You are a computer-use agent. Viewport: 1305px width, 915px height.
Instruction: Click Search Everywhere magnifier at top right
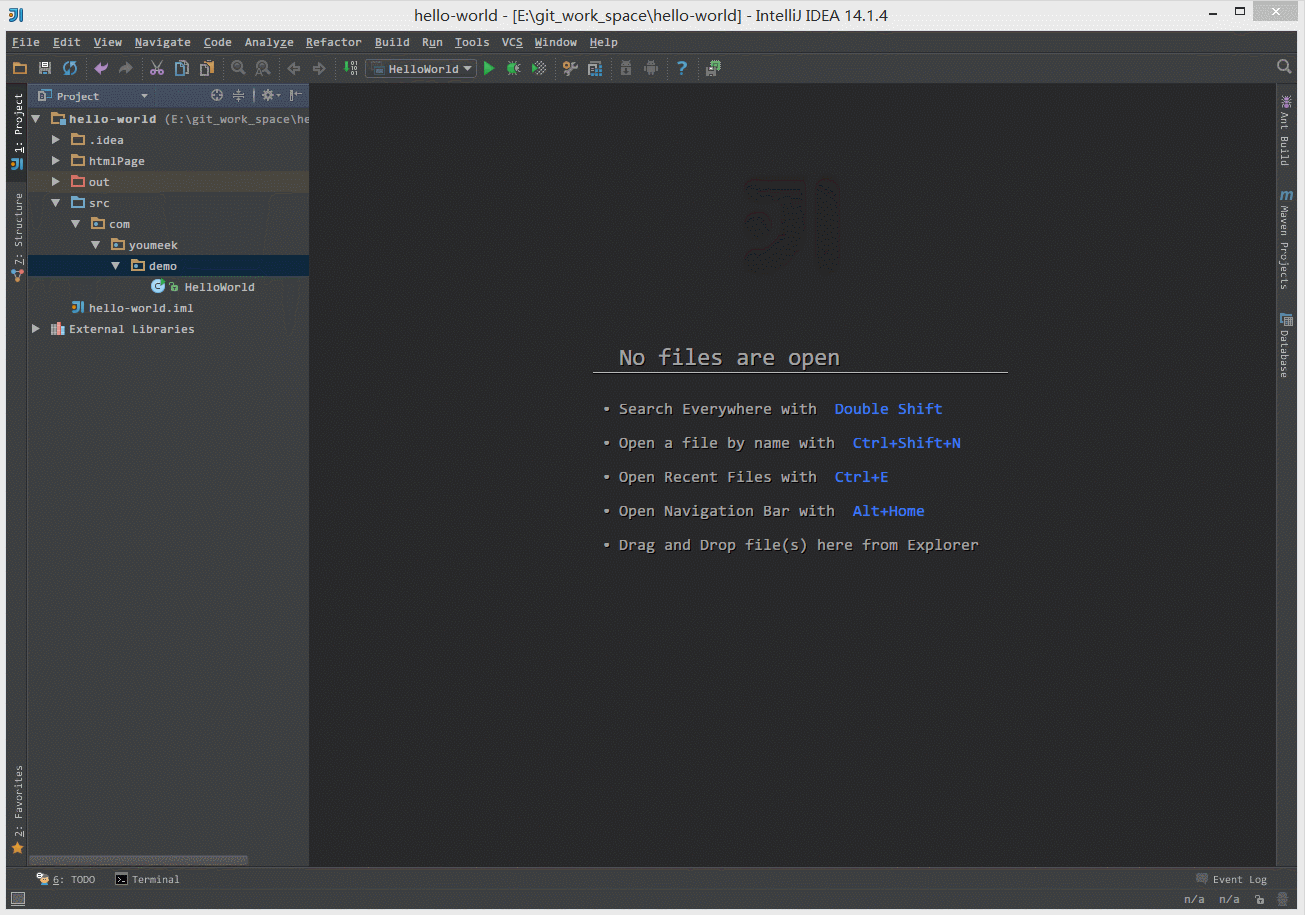(1283, 67)
